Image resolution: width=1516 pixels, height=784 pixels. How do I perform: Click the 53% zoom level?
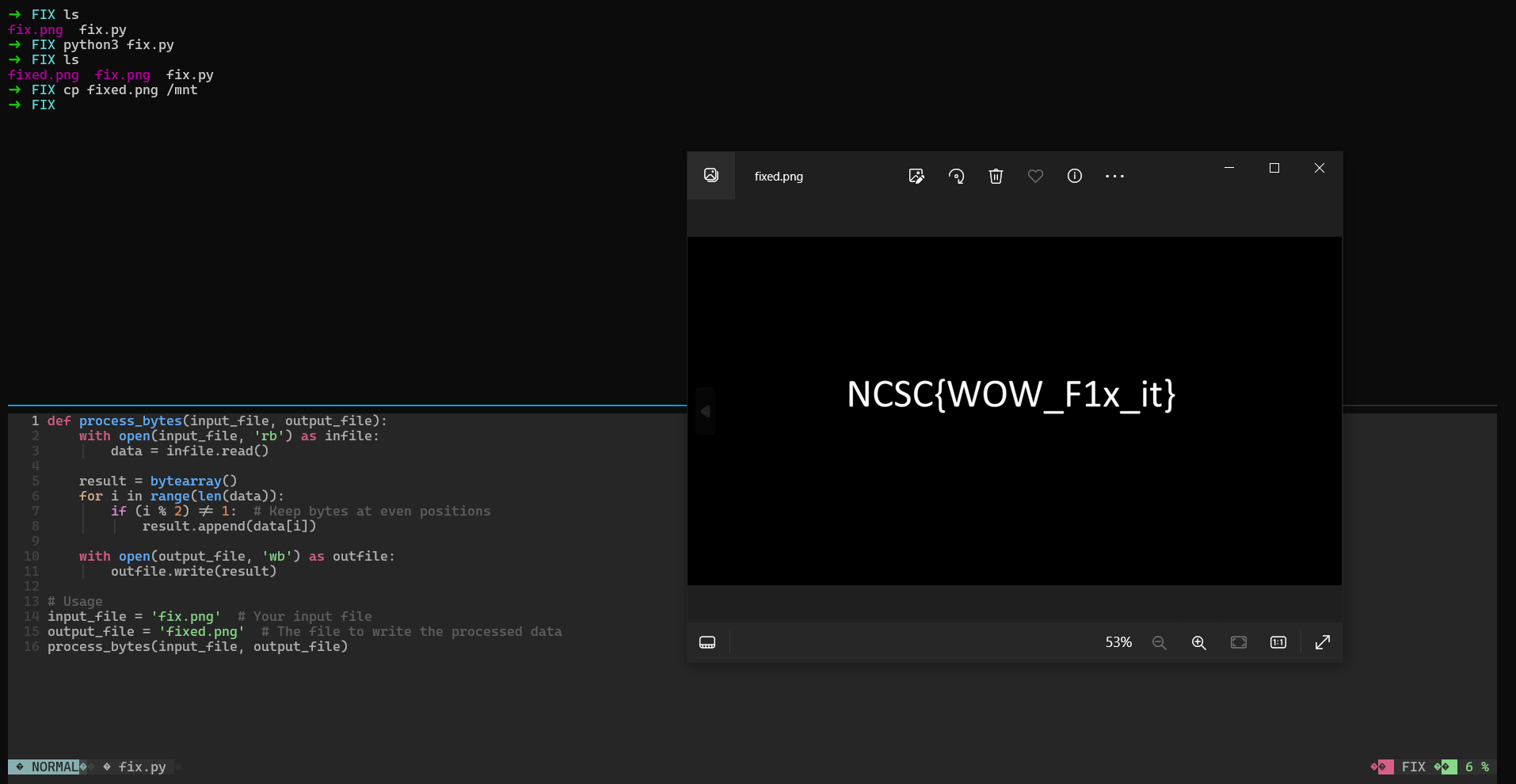(x=1118, y=642)
